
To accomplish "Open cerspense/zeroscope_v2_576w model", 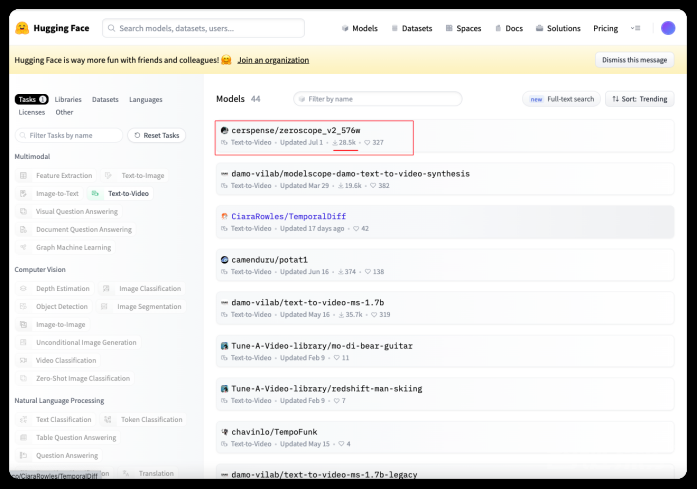I will point(445,136).
